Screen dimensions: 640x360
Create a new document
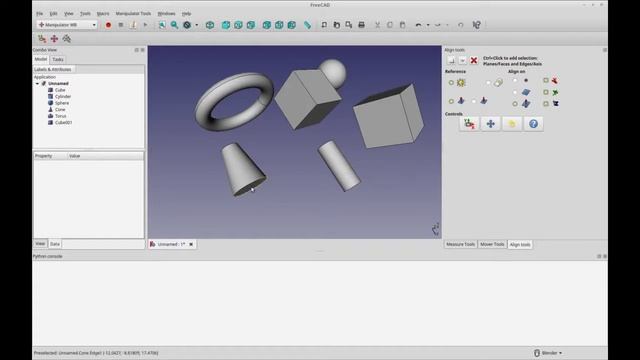coord(324,25)
